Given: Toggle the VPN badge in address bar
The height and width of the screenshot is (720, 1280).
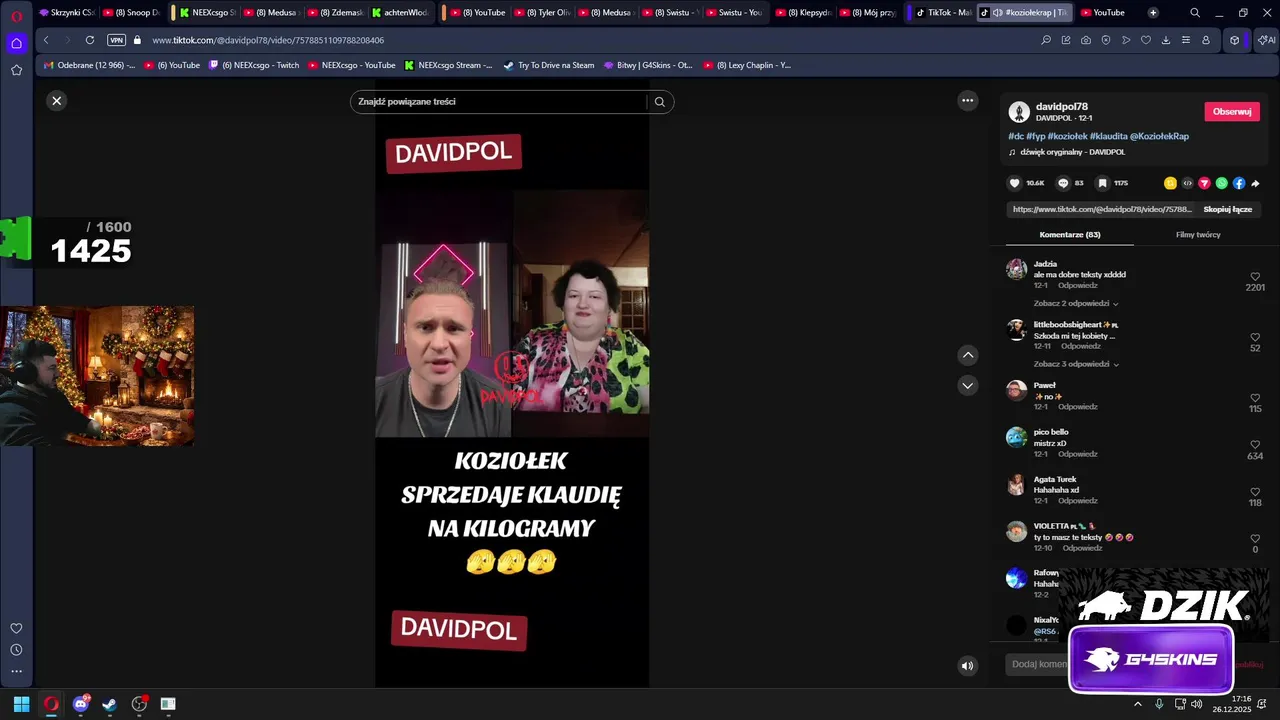Looking at the screenshot, I should pos(116,40).
